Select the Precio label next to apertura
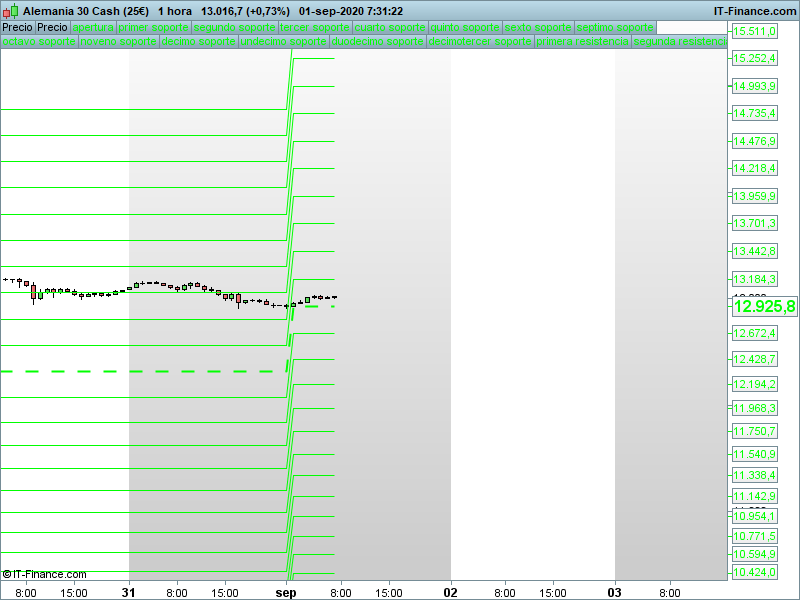The height and width of the screenshot is (600, 800). coord(53,27)
